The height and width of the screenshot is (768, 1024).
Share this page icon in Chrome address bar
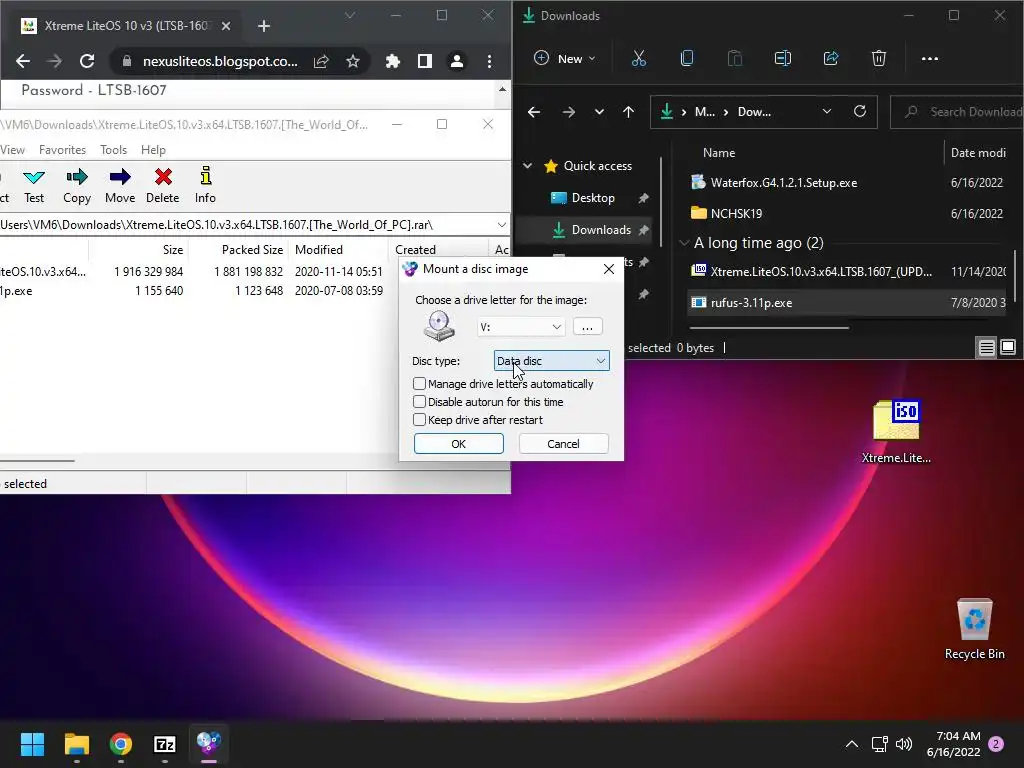coord(321,61)
